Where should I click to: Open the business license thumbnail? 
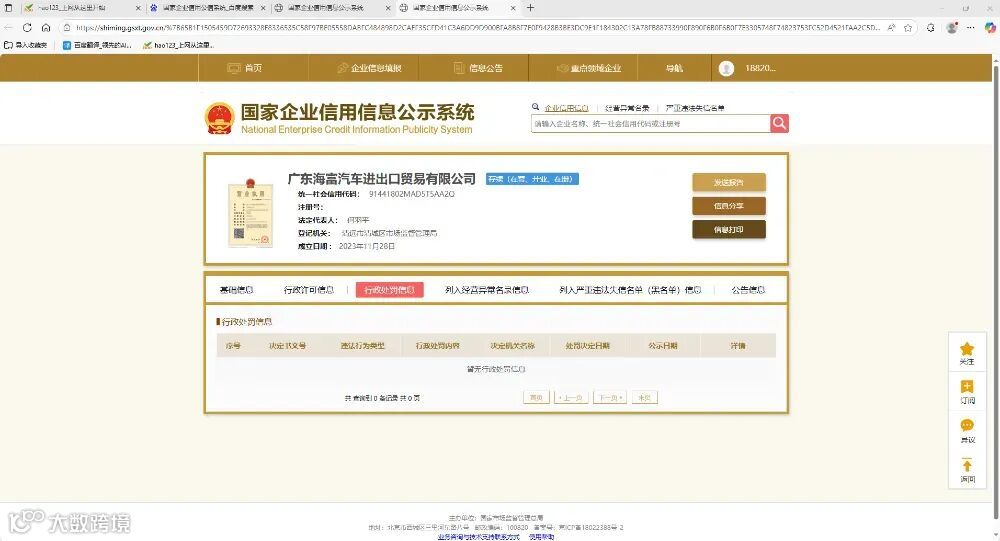pyautogui.click(x=250, y=212)
